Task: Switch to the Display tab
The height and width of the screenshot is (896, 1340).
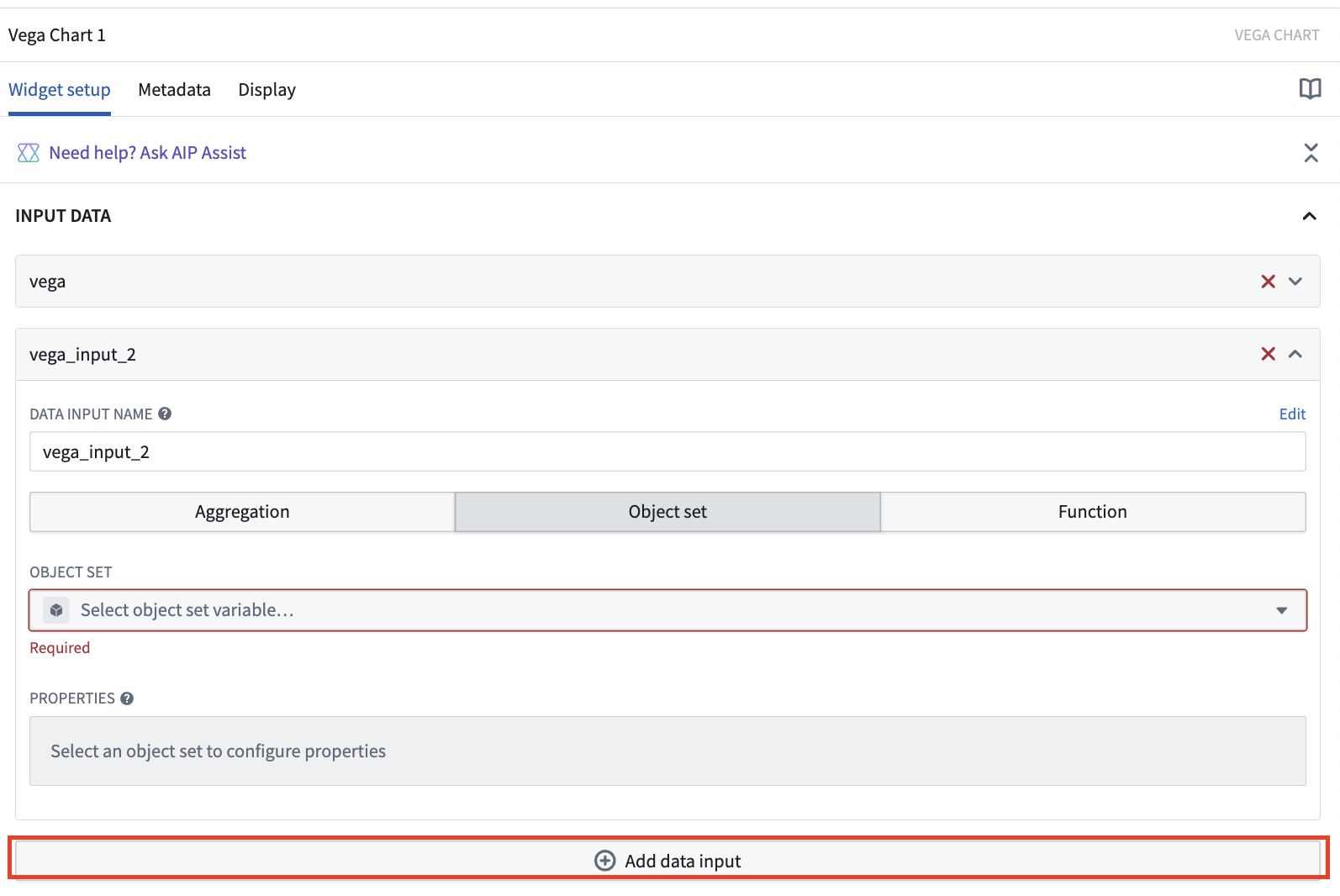Action: tap(266, 90)
